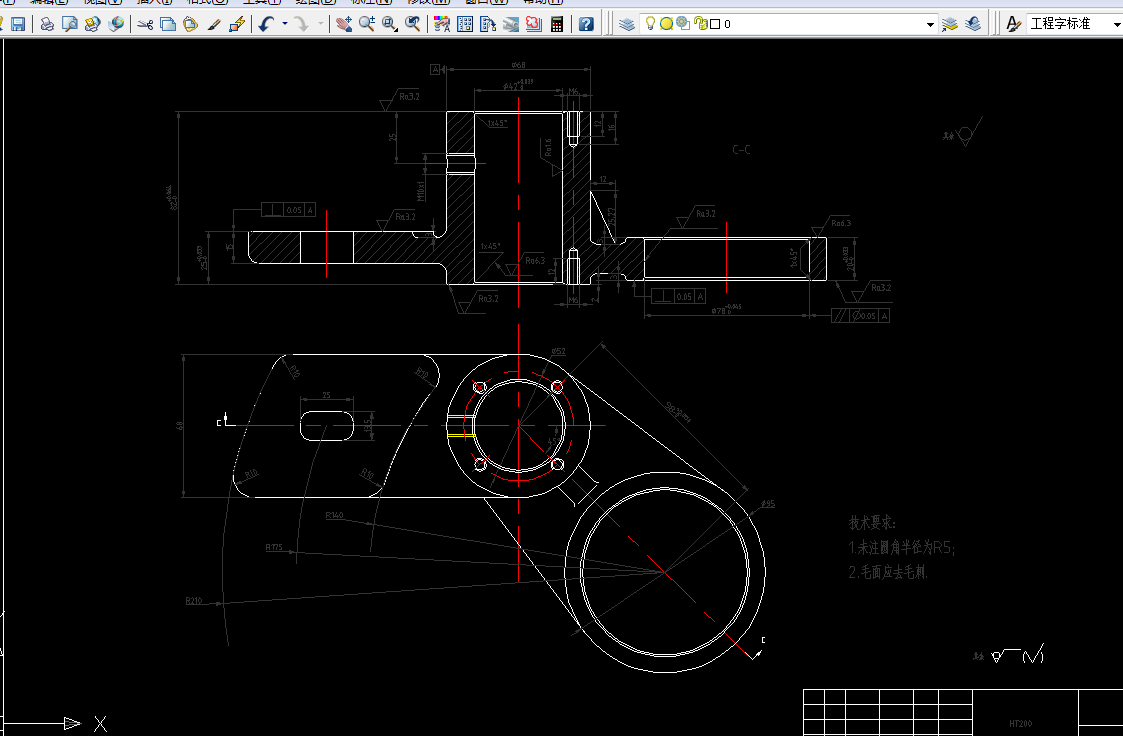Select the note line 2.毛面应去毛刺
Viewport: 1123px width, 736px height.
[888, 572]
